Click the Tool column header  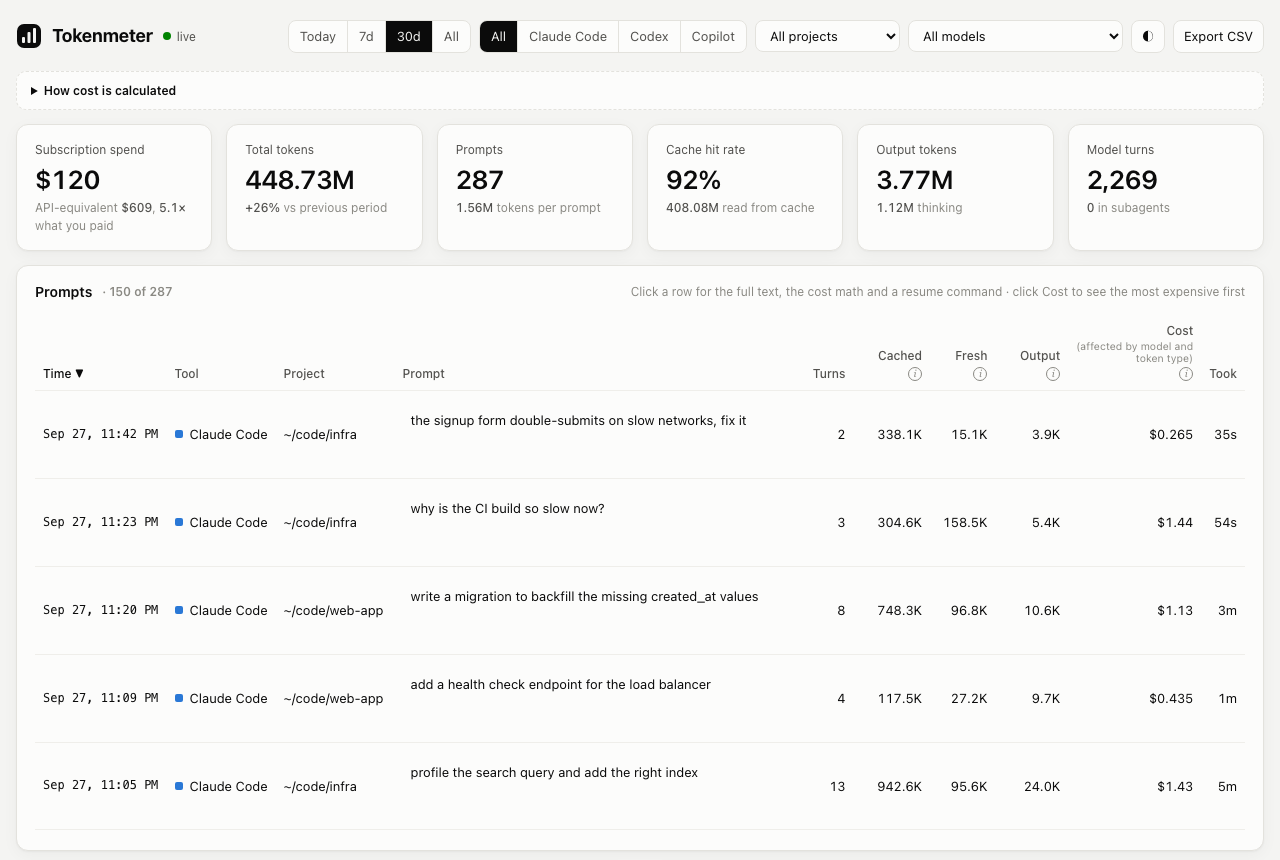click(x=187, y=373)
